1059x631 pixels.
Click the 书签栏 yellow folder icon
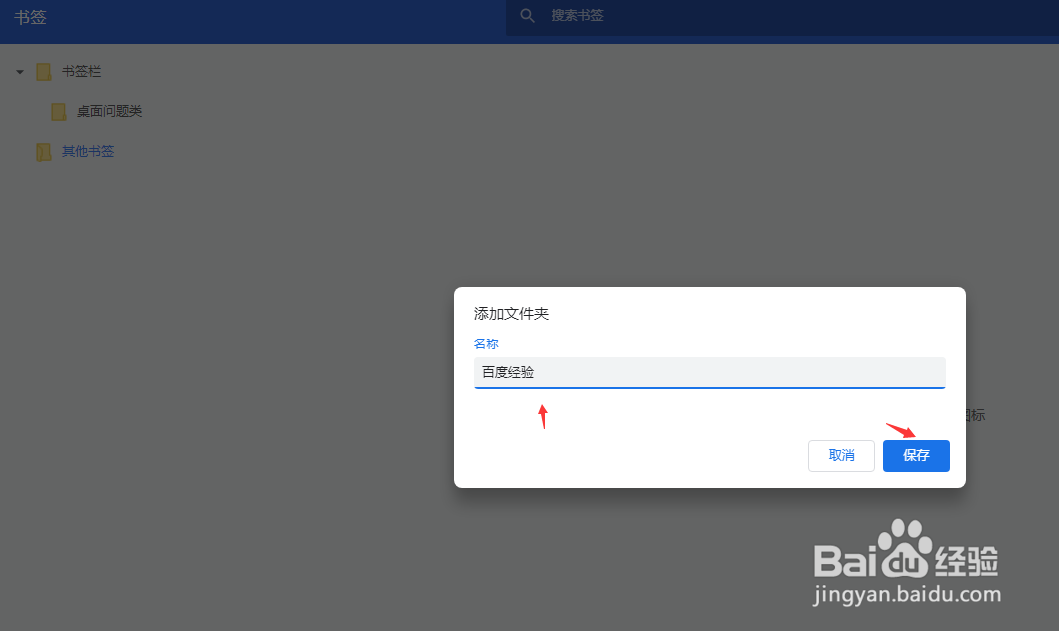(x=43, y=71)
